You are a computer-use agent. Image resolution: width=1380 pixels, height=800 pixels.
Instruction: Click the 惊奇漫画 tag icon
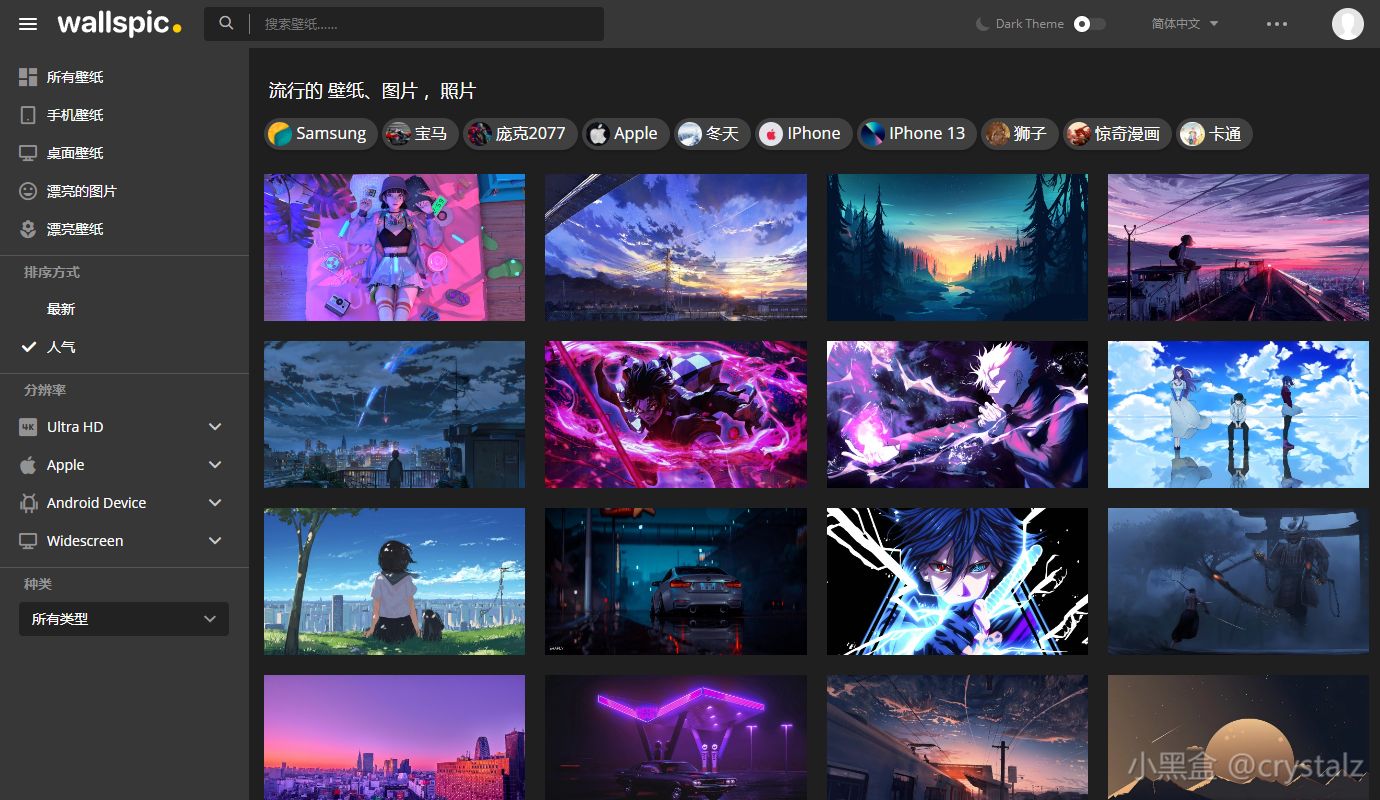pyautogui.click(x=1078, y=134)
